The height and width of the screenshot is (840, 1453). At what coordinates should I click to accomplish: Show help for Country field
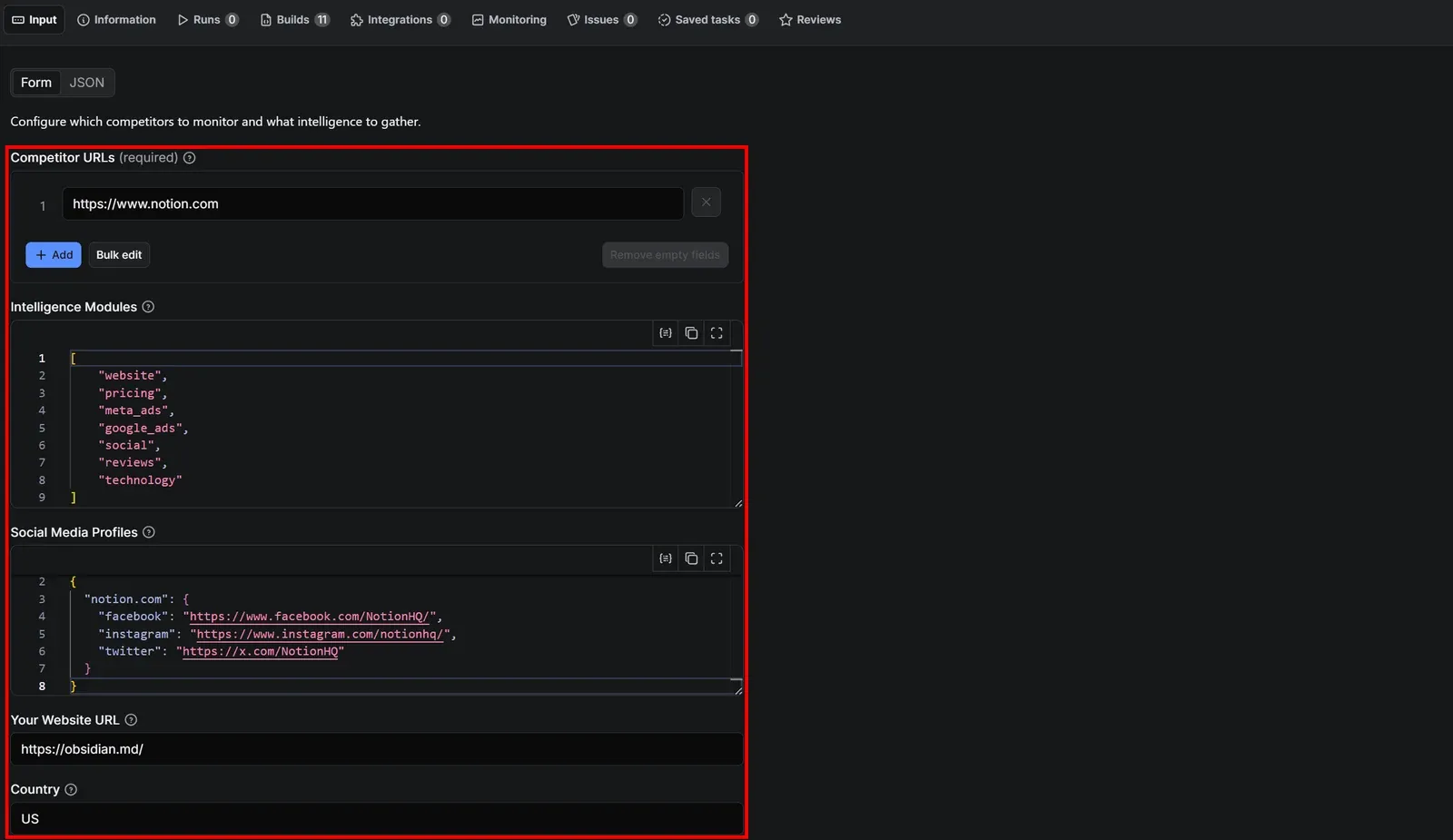71,790
